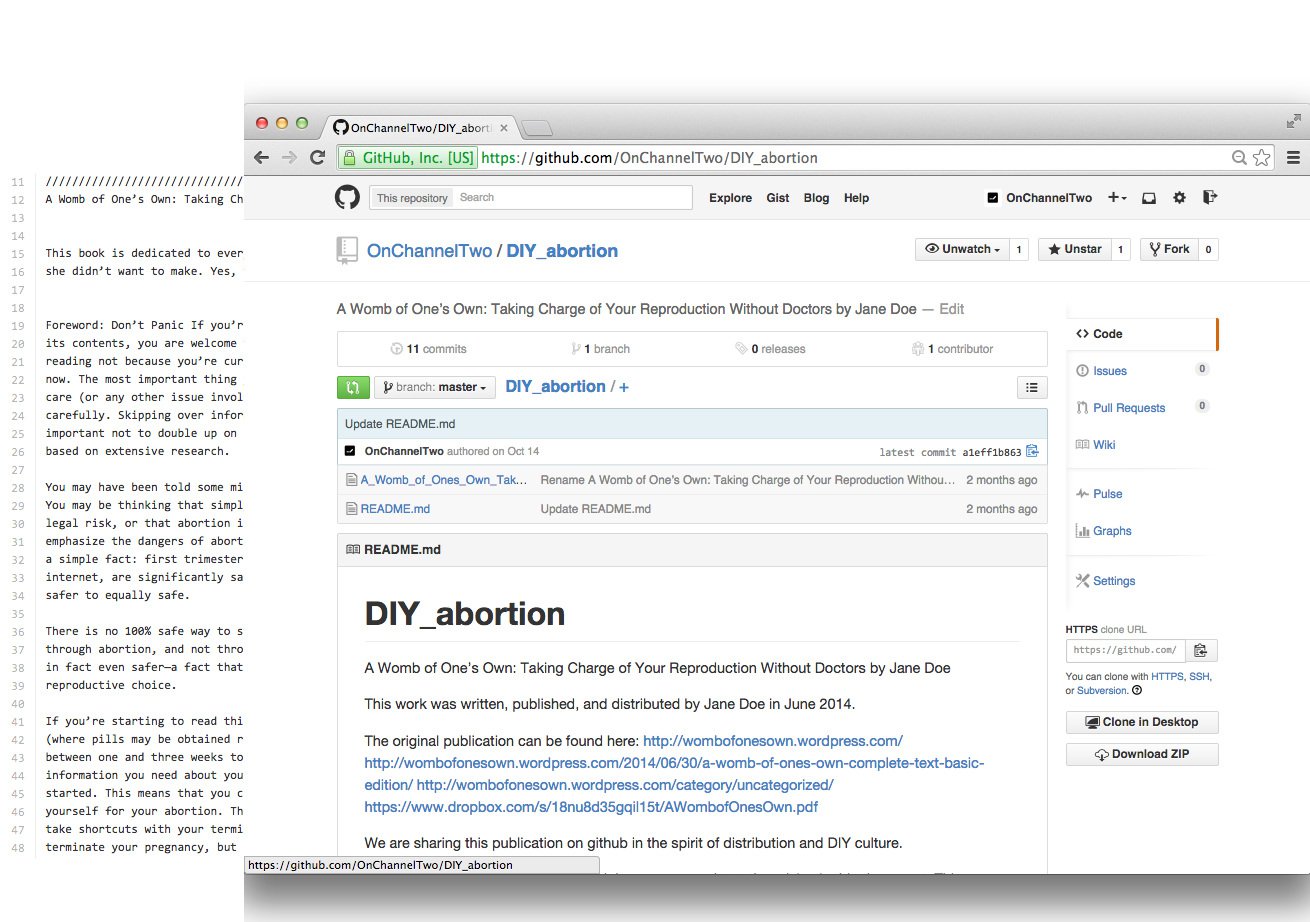Click the stargazers count beside Unstar
Viewport: 1310px width, 922px height.
coord(1121,249)
